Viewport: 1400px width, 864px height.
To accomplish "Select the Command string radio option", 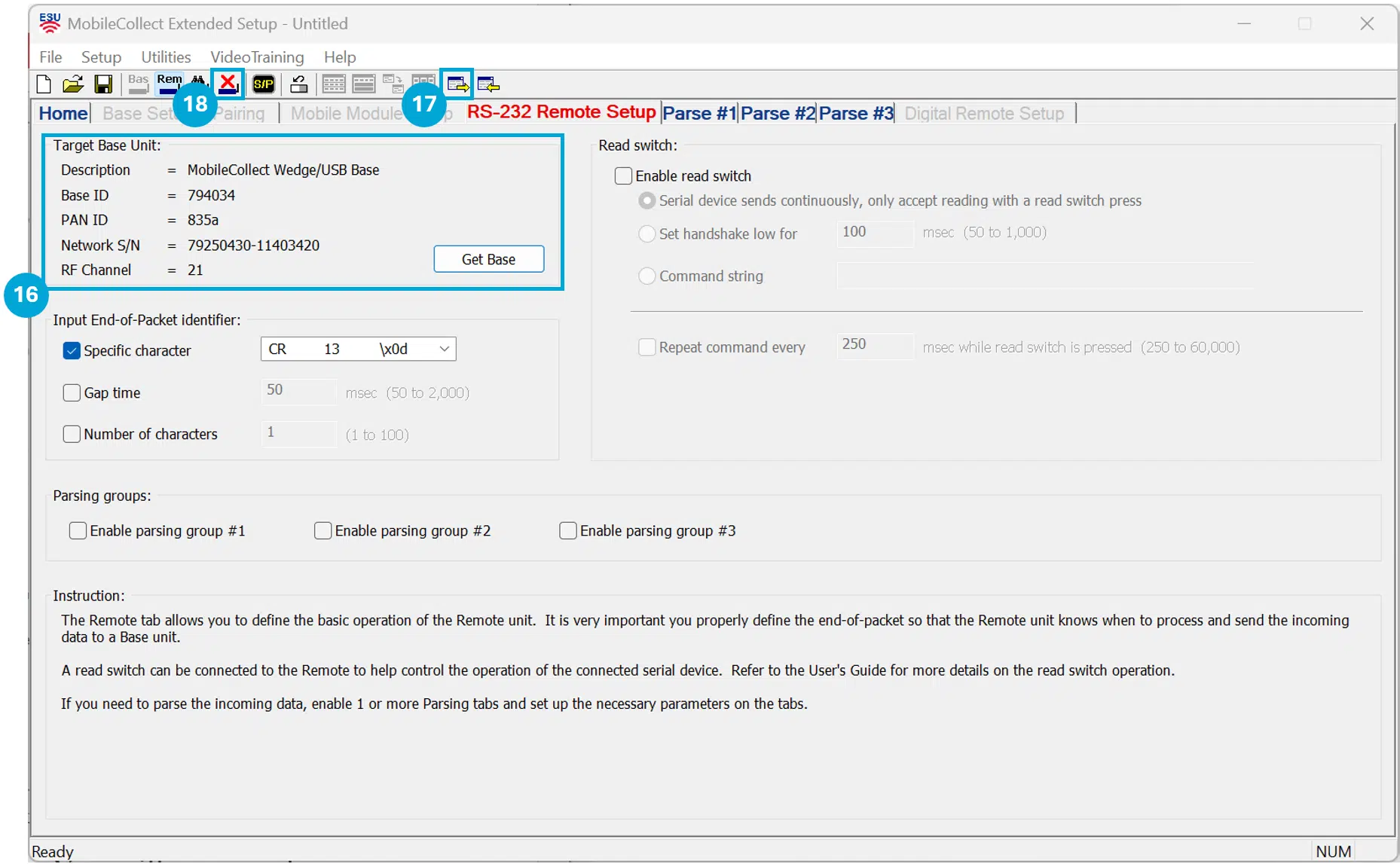I will point(647,276).
